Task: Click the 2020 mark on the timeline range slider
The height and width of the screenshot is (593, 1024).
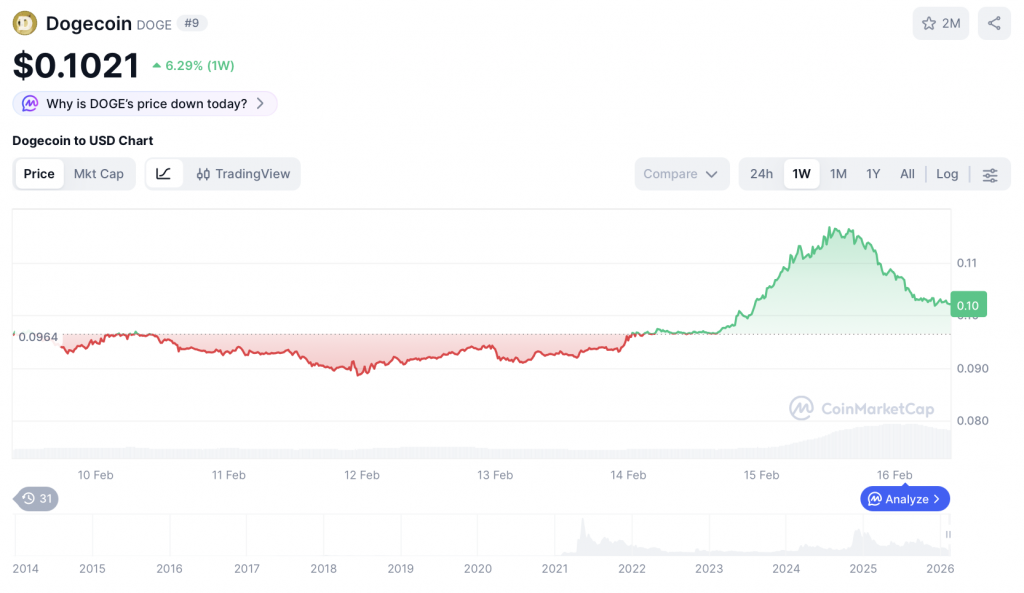Action: (x=477, y=568)
